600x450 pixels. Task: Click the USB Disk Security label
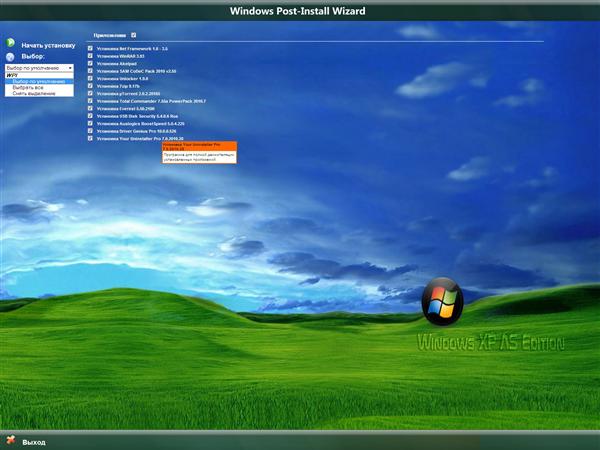pyautogui.click(x=137, y=116)
